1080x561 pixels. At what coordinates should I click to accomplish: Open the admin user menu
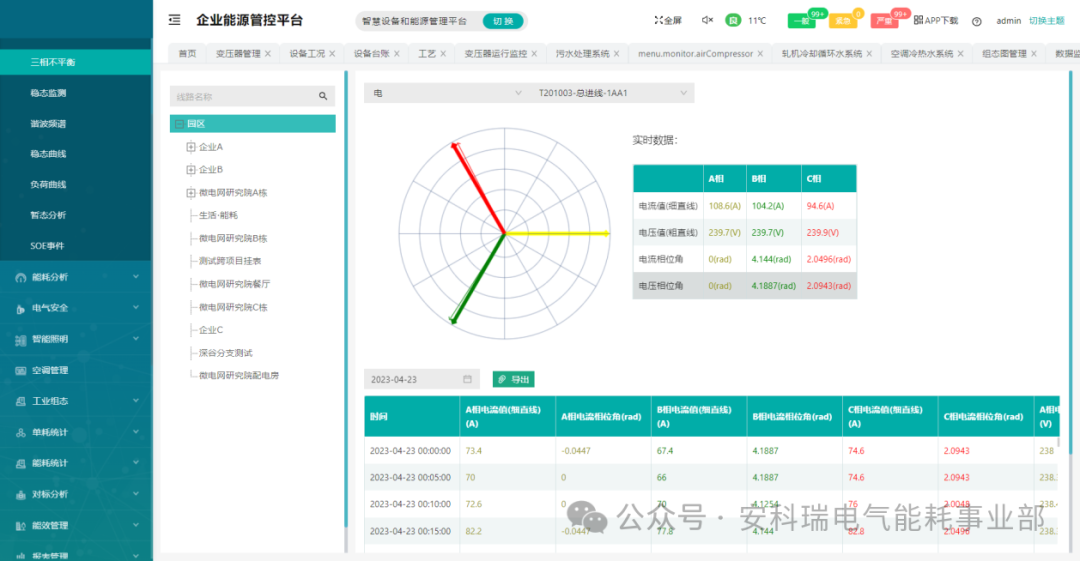(1008, 21)
